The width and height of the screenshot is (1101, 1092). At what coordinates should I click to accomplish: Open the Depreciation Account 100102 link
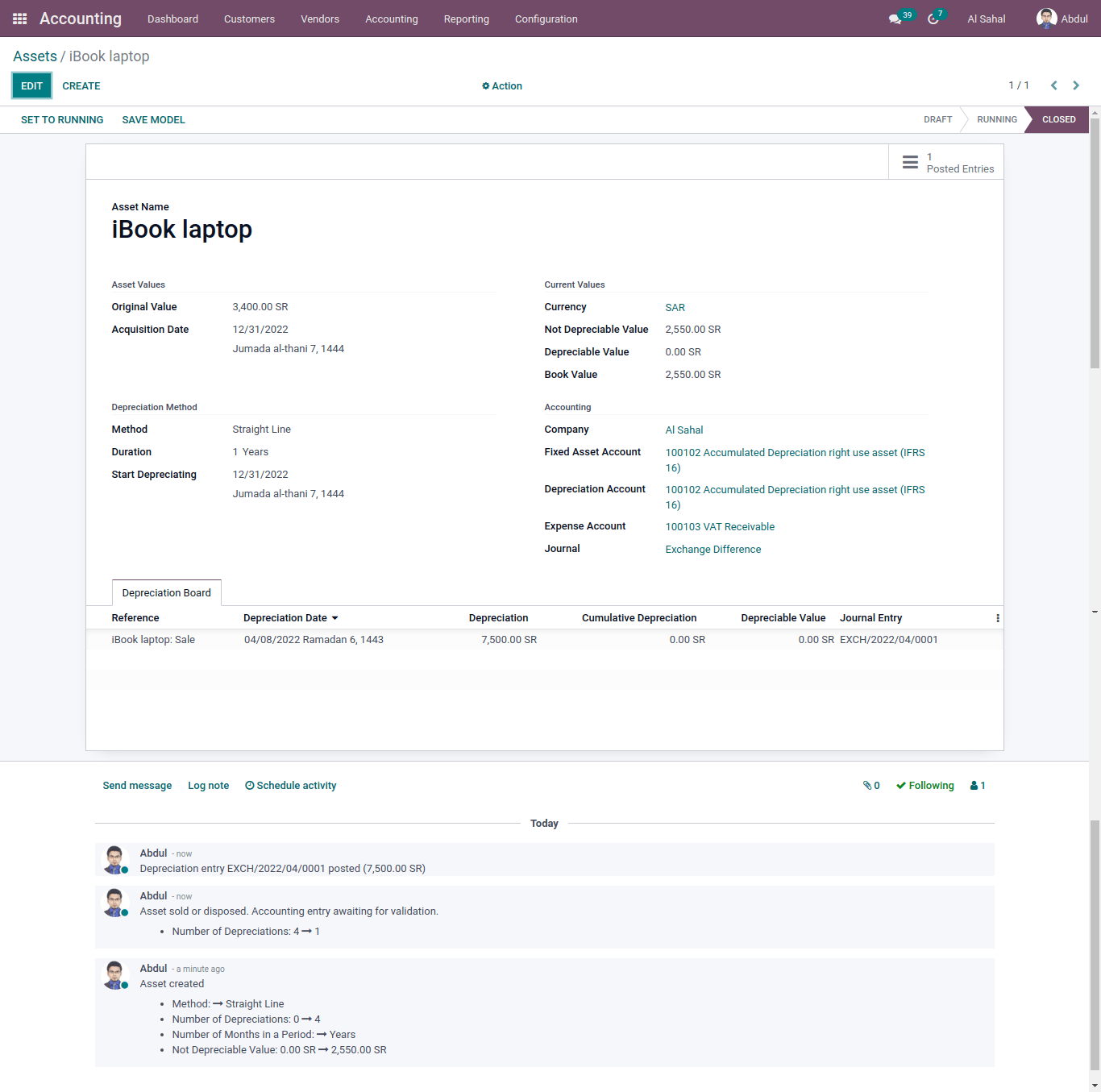click(796, 497)
